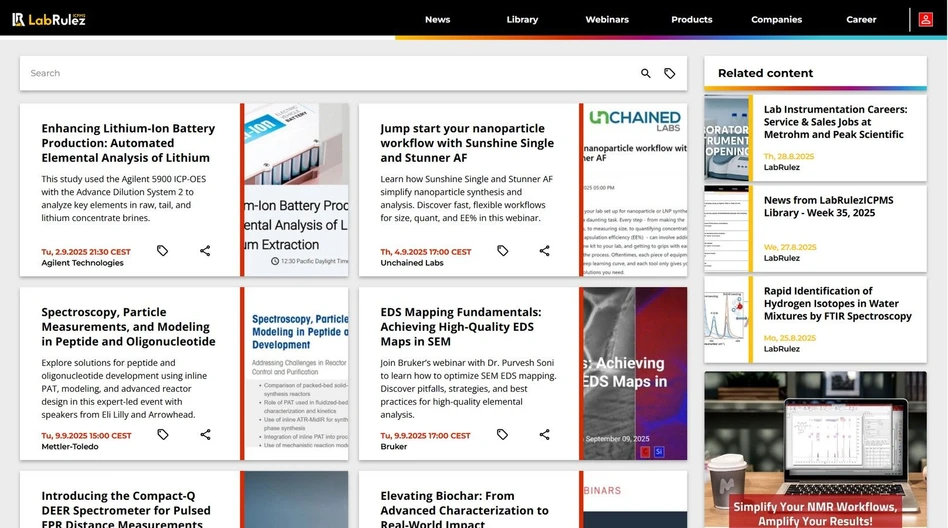Open Lab Instrumentation Careers related article

pos(835,122)
